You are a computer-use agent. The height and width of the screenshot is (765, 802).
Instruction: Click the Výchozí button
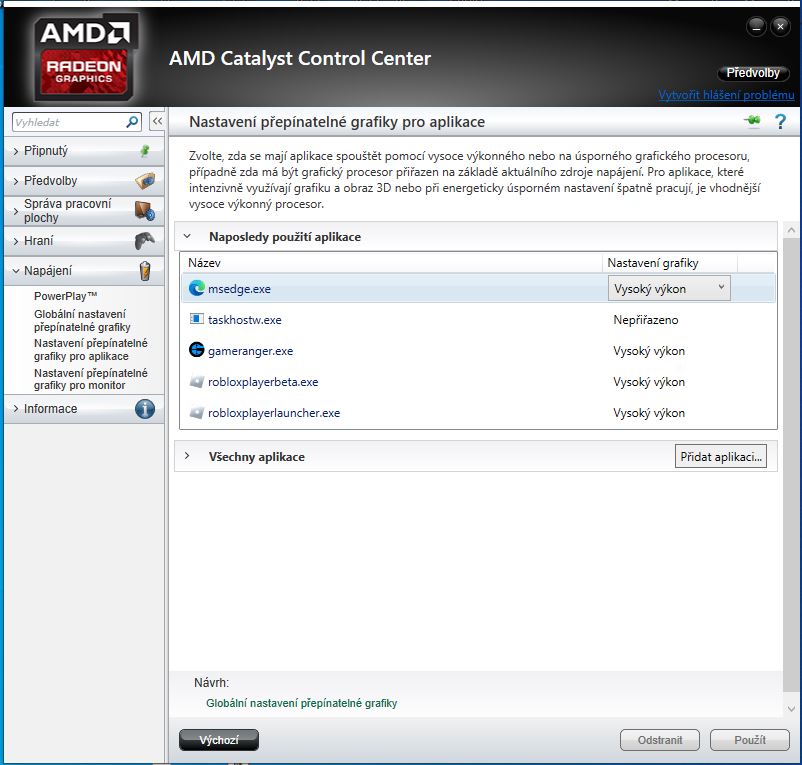[x=219, y=740]
